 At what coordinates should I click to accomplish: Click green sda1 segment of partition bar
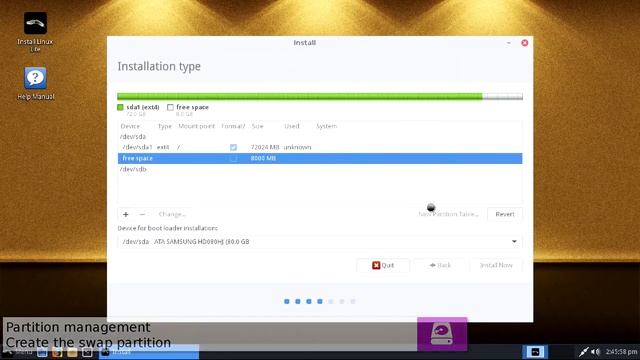coord(300,97)
